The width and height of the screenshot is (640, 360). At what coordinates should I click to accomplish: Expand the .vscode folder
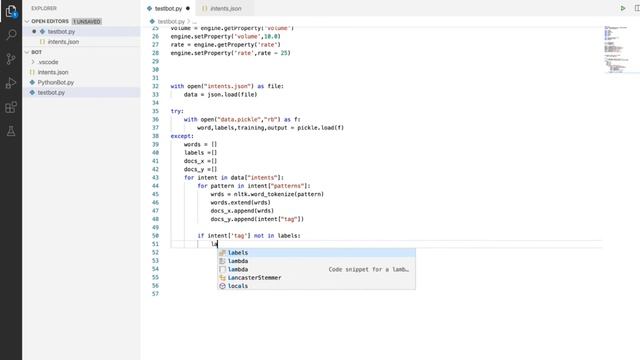pos(33,62)
